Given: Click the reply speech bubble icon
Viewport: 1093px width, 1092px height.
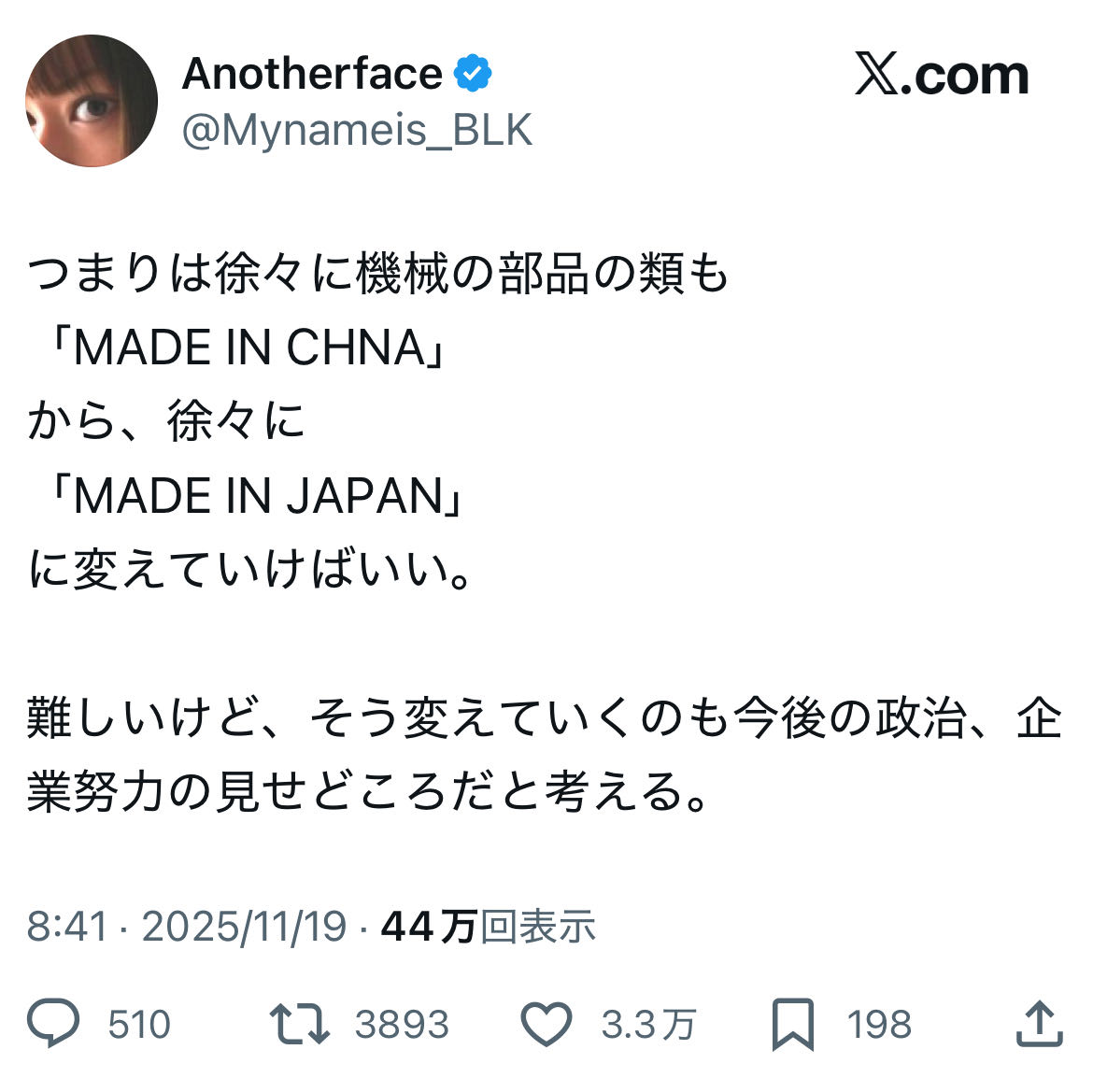Looking at the screenshot, I should click(53, 1024).
